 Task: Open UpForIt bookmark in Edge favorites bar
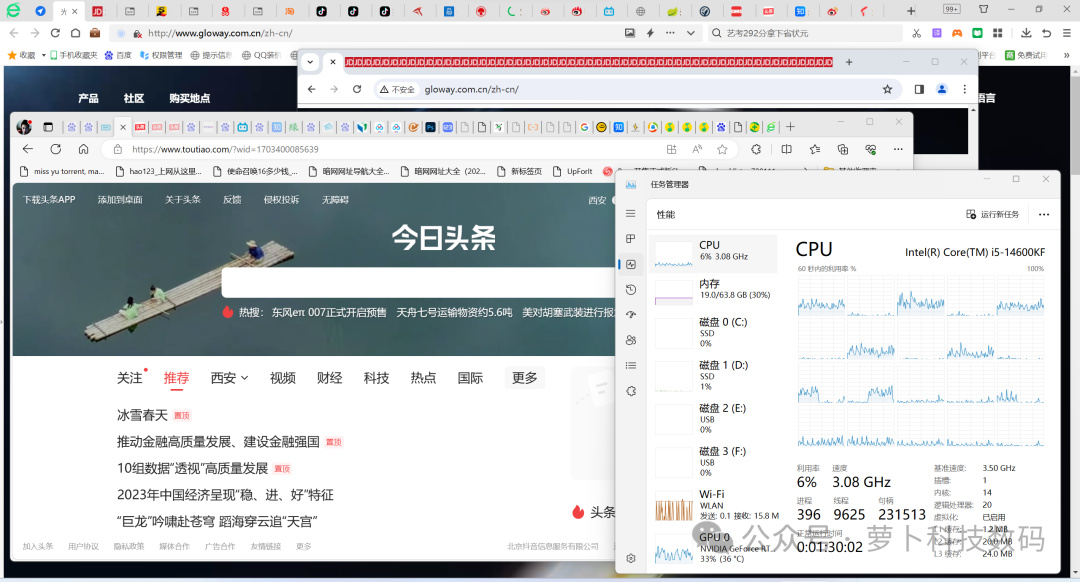tap(573, 172)
